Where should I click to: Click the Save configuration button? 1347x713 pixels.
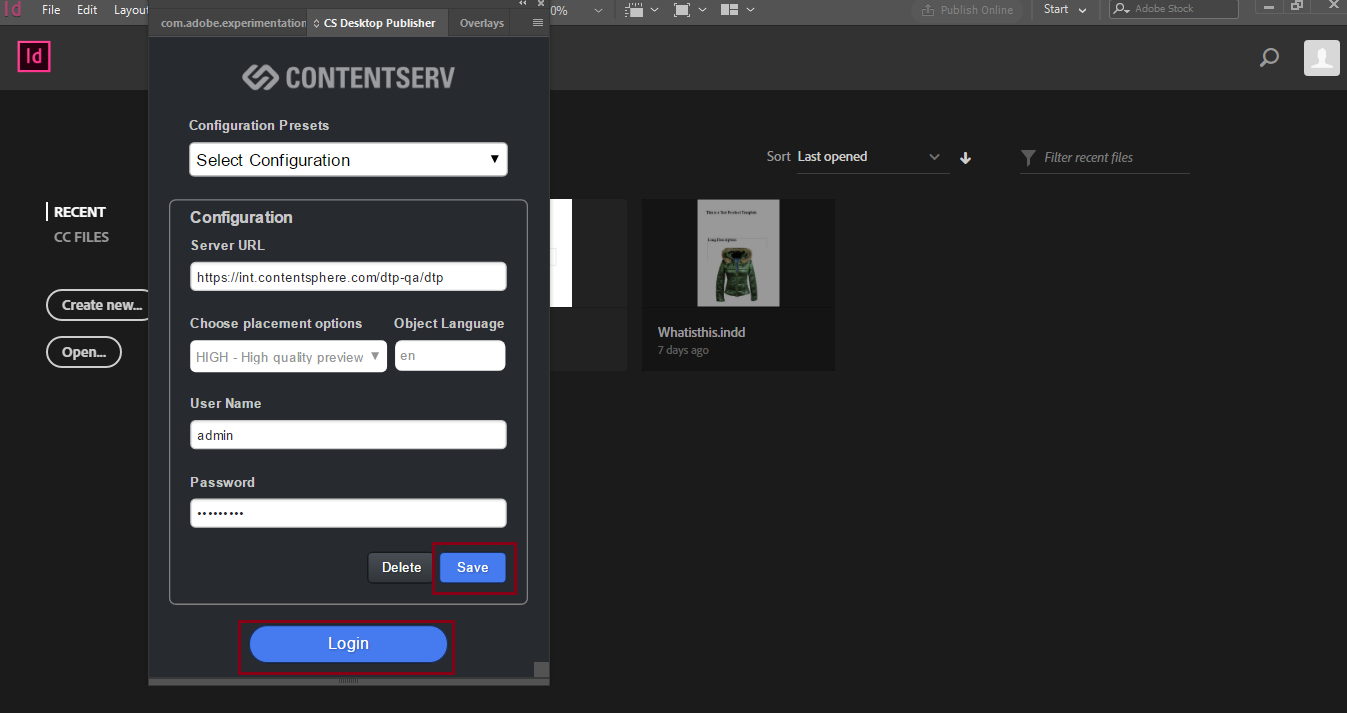pyautogui.click(x=473, y=568)
